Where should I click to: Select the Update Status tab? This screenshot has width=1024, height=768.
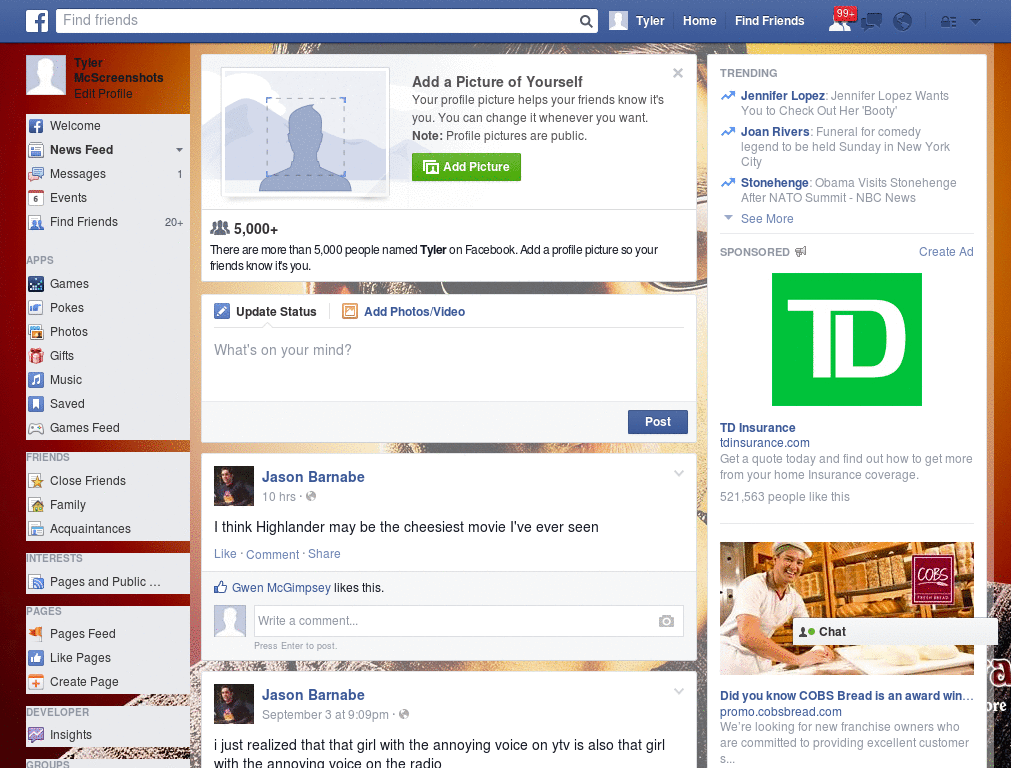pos(265,312)
